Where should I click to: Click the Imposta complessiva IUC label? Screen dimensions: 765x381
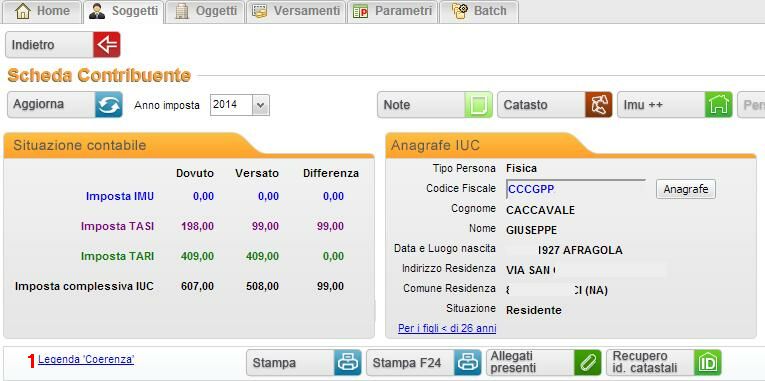click(x=84, y=286)
